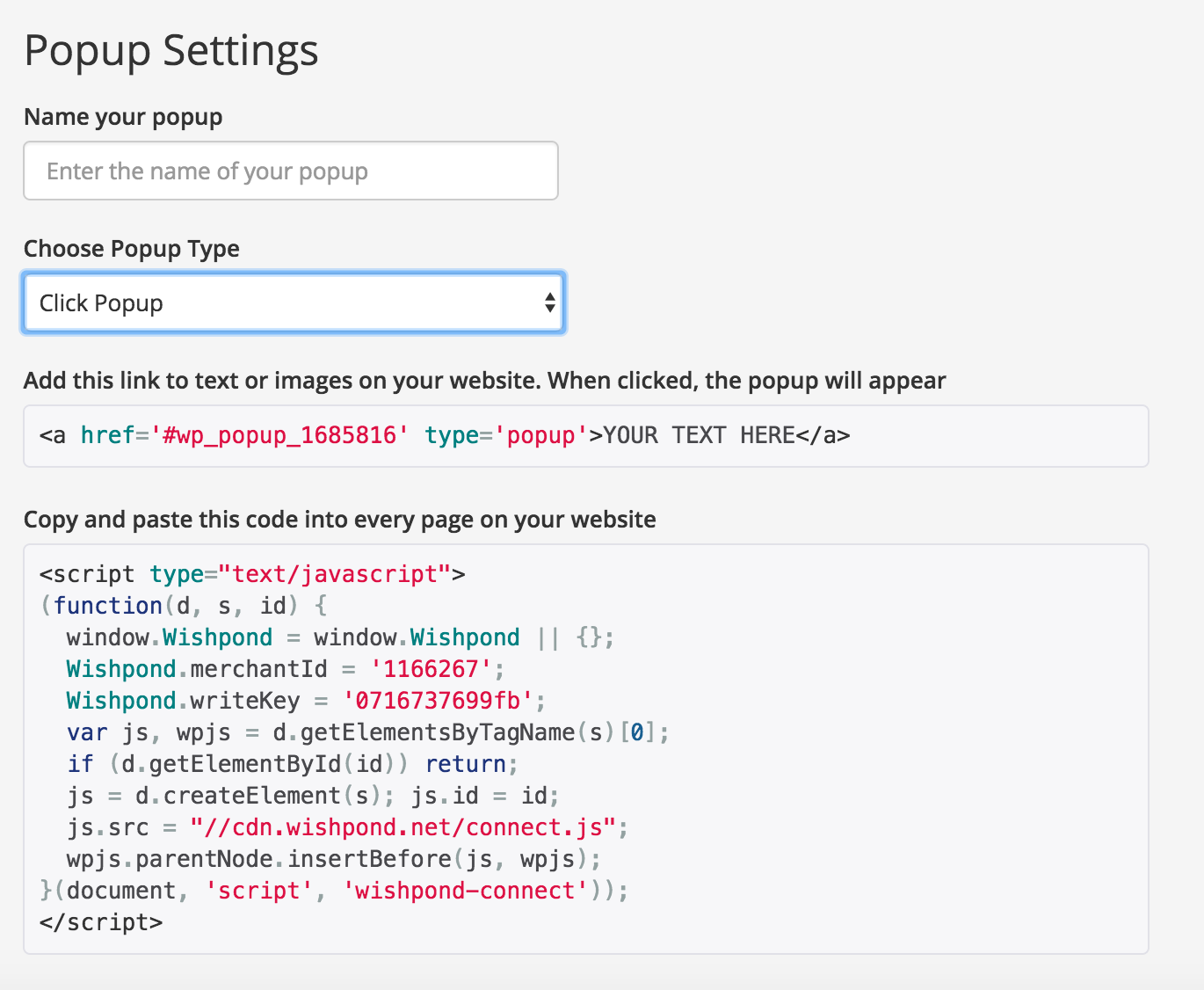Click the '(function(d, s, id) {' line

(184, 606)
